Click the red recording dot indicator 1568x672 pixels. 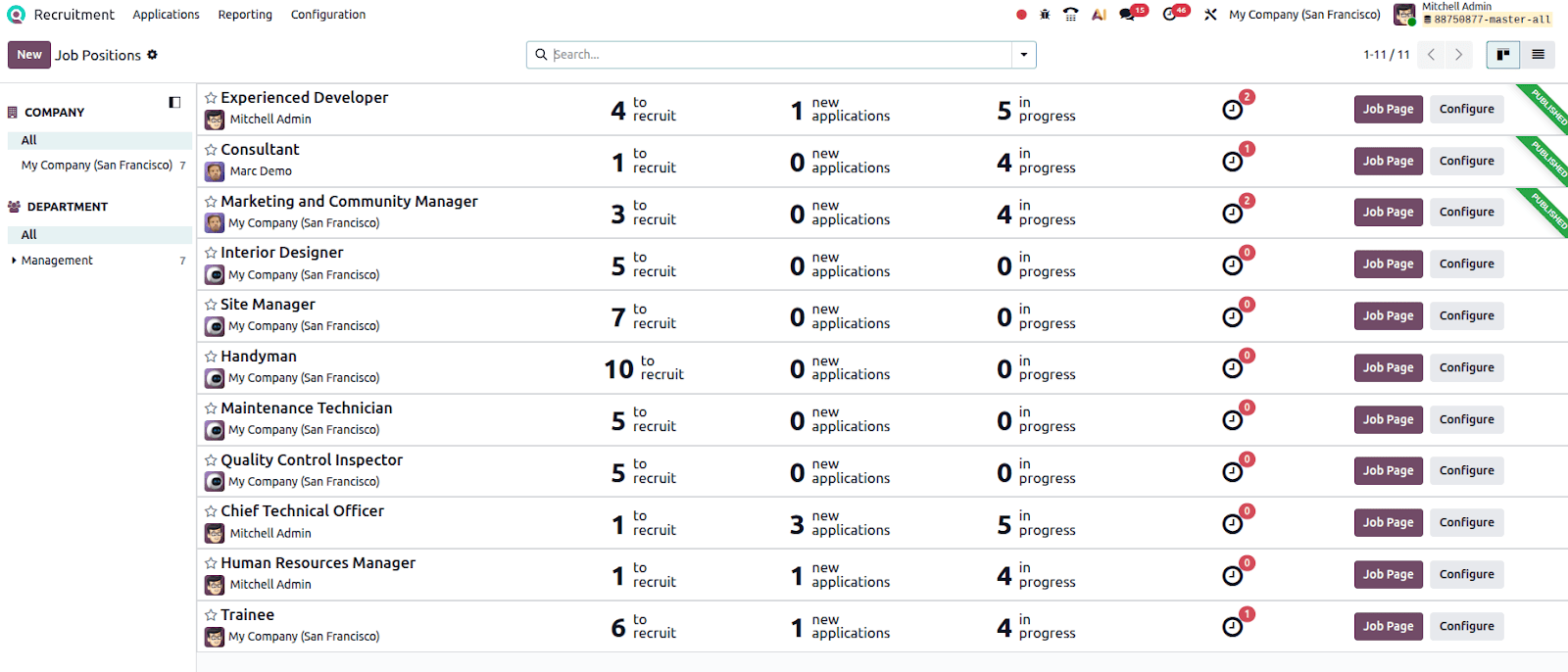pos(1021,15)
